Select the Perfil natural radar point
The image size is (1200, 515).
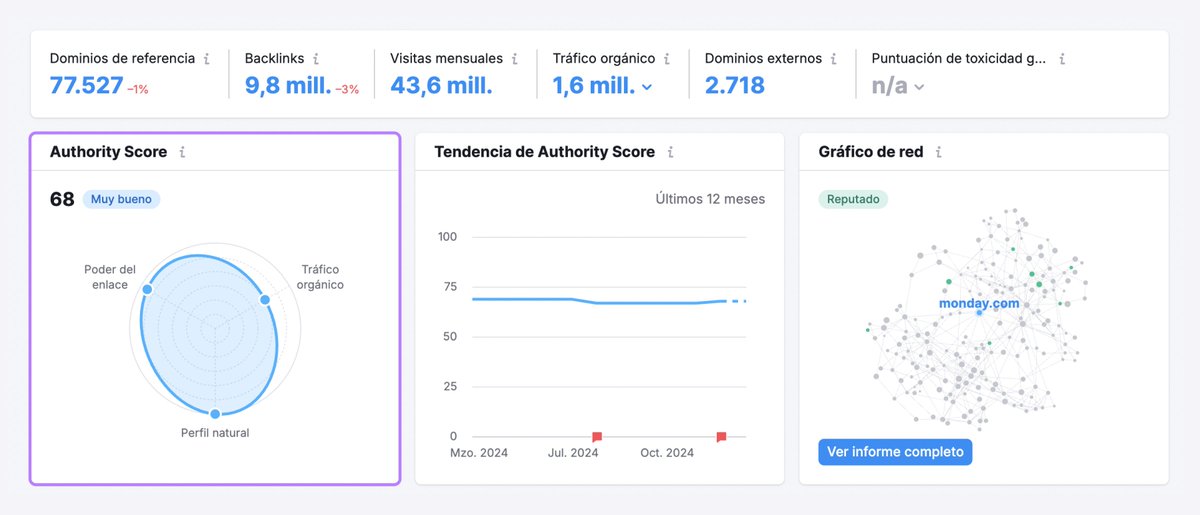(214, 413)
